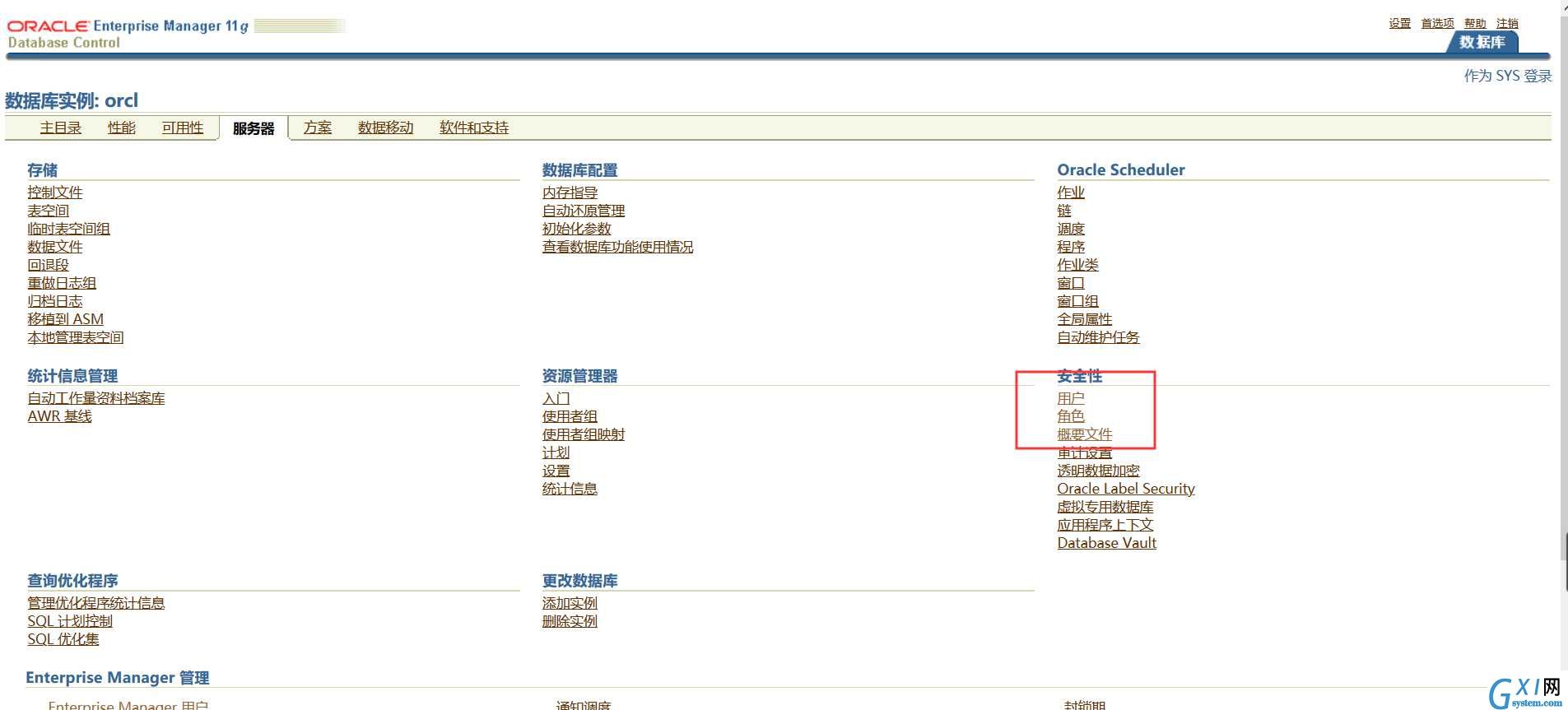This screenshot has width=1568, height=710.
Task: Open the 作业类 link
Action: click(1077, 264)
